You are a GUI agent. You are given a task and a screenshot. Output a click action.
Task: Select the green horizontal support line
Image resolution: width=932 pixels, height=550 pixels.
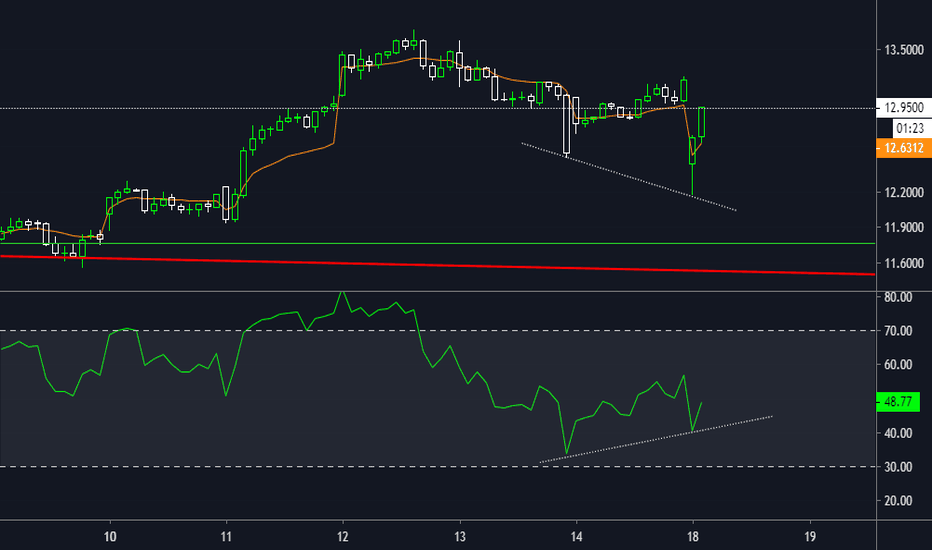437,243
